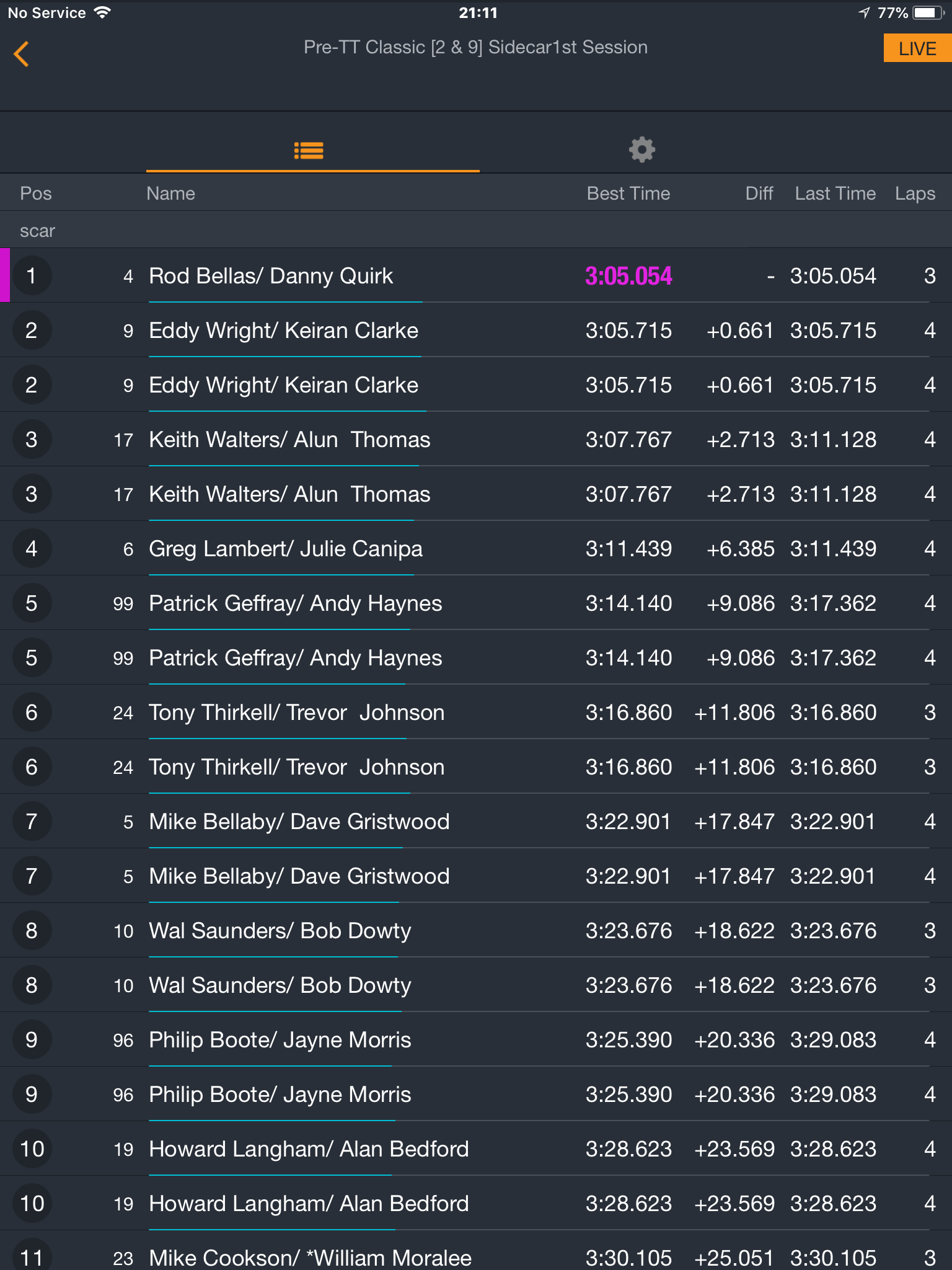Select the orange results list tab
Screen dimensions: 952x1270
[309, 150]
